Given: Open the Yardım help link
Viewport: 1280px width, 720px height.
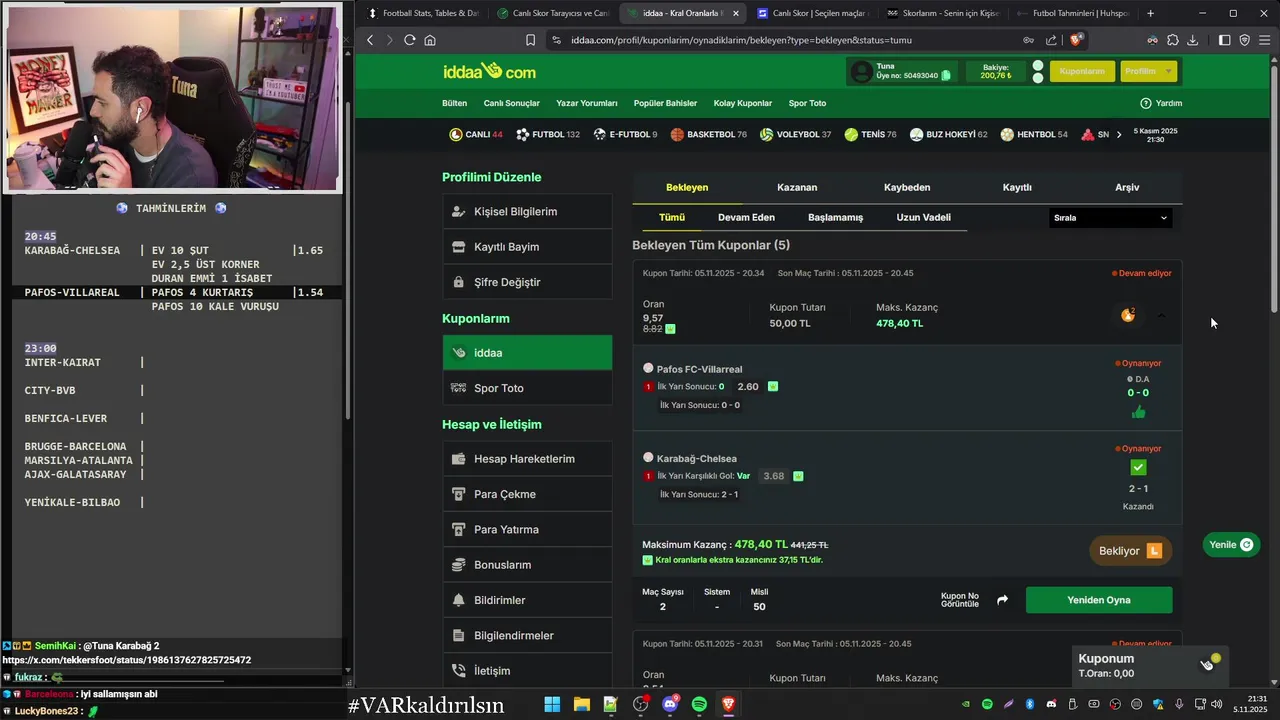Looking at the screenshot, I should pos(1161,103).
